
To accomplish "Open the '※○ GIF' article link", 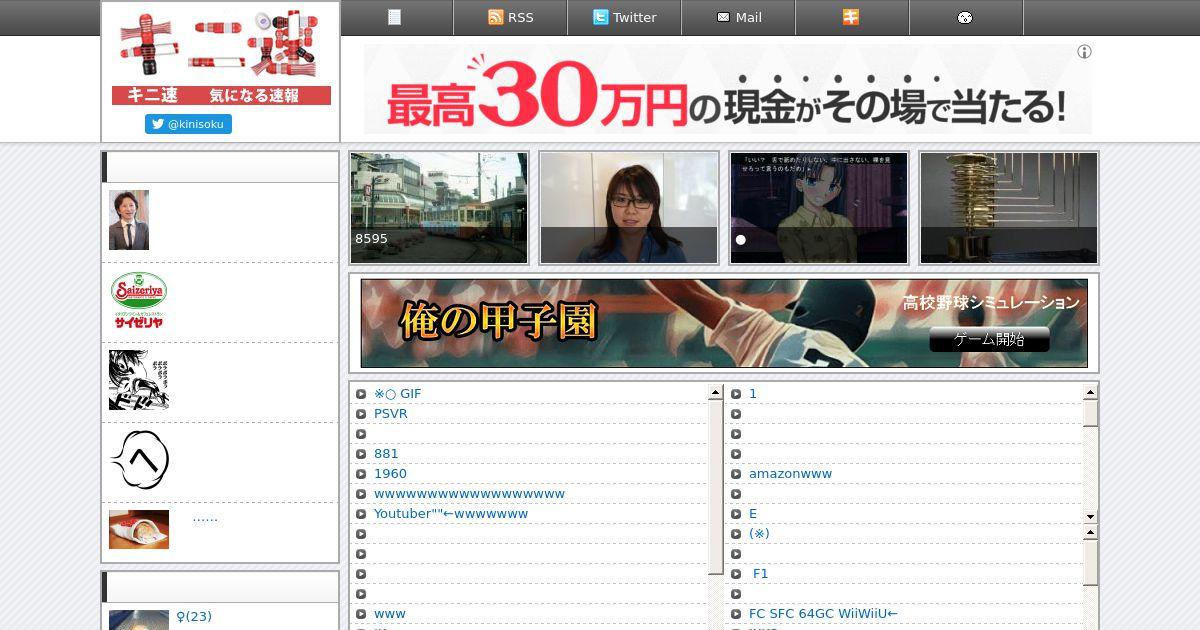I will pyautogui.click(x=398, y=394).
